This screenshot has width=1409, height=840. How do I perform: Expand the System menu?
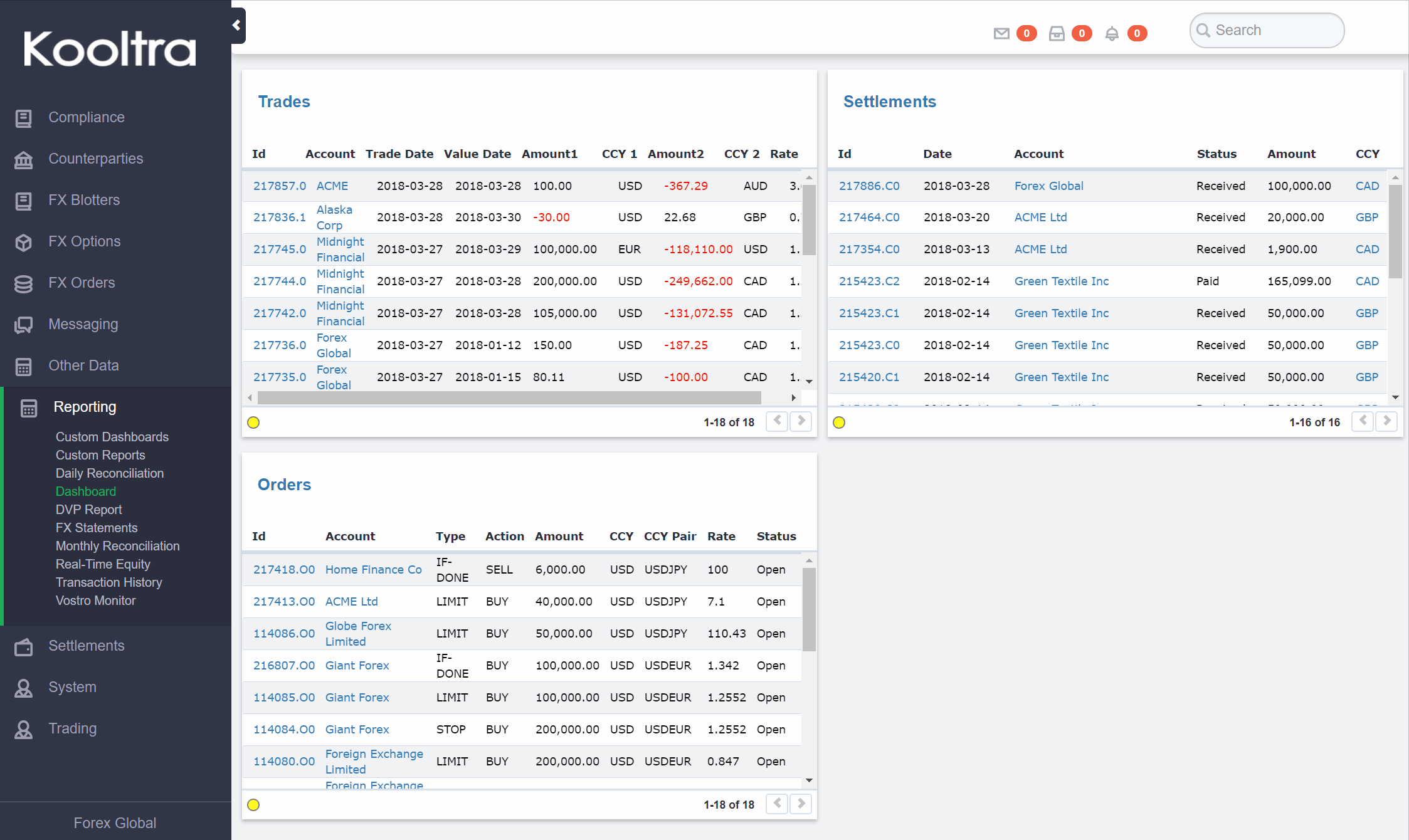point(73,687)
